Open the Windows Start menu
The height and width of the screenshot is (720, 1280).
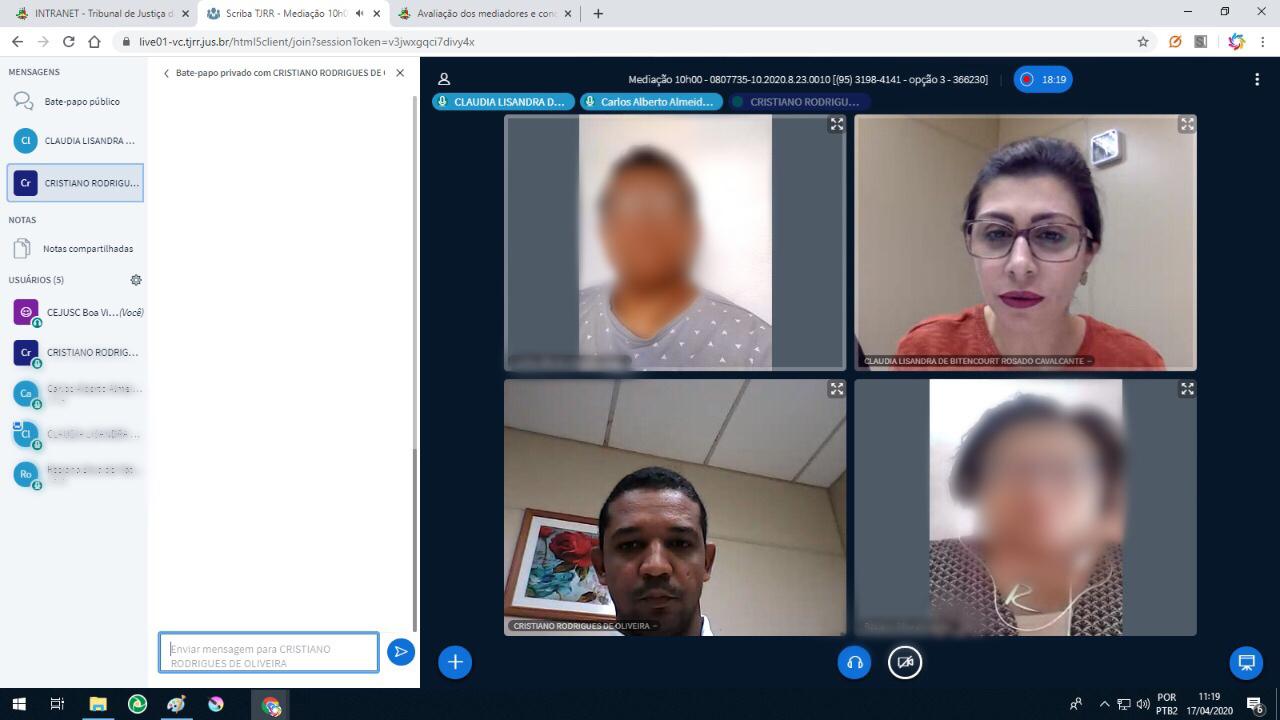click(18, 704)
